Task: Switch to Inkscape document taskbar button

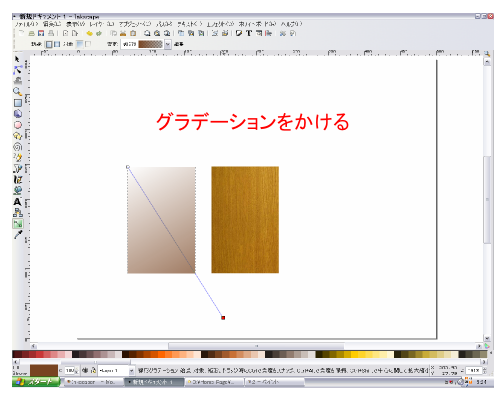Action: 154,382
